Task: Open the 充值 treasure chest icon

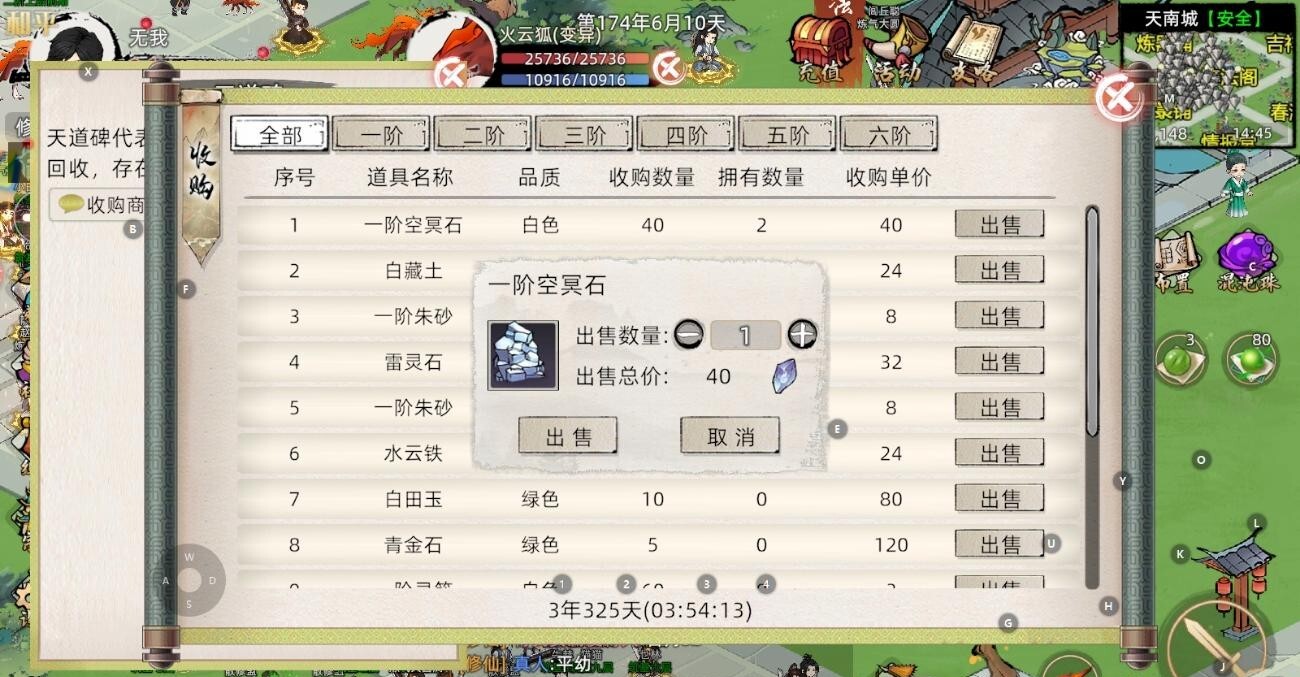Action: 821,50
